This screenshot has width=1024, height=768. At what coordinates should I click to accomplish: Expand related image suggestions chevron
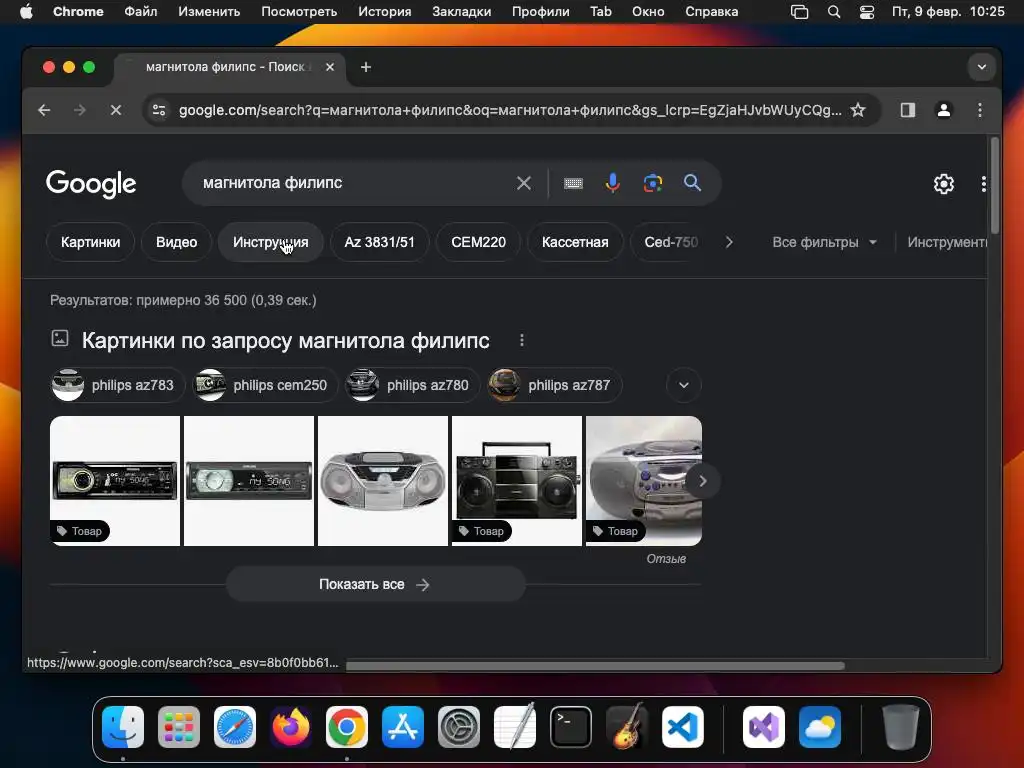click(684, 385)
